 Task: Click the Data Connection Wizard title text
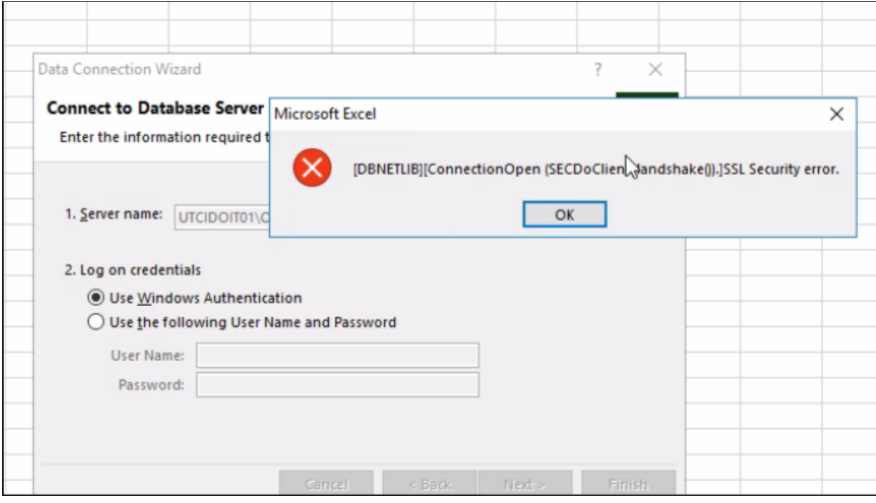120,69
